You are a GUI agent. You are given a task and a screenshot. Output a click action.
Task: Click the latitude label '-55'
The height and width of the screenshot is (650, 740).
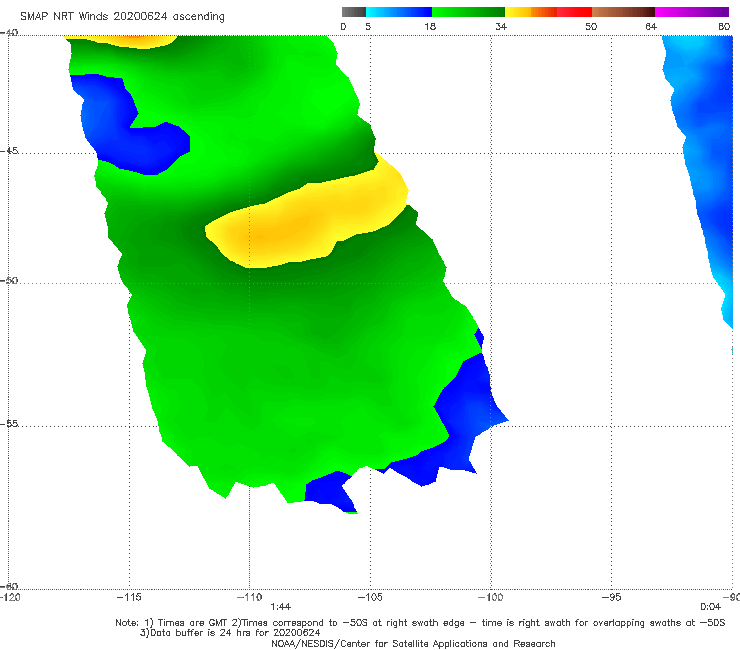[9, 423]
